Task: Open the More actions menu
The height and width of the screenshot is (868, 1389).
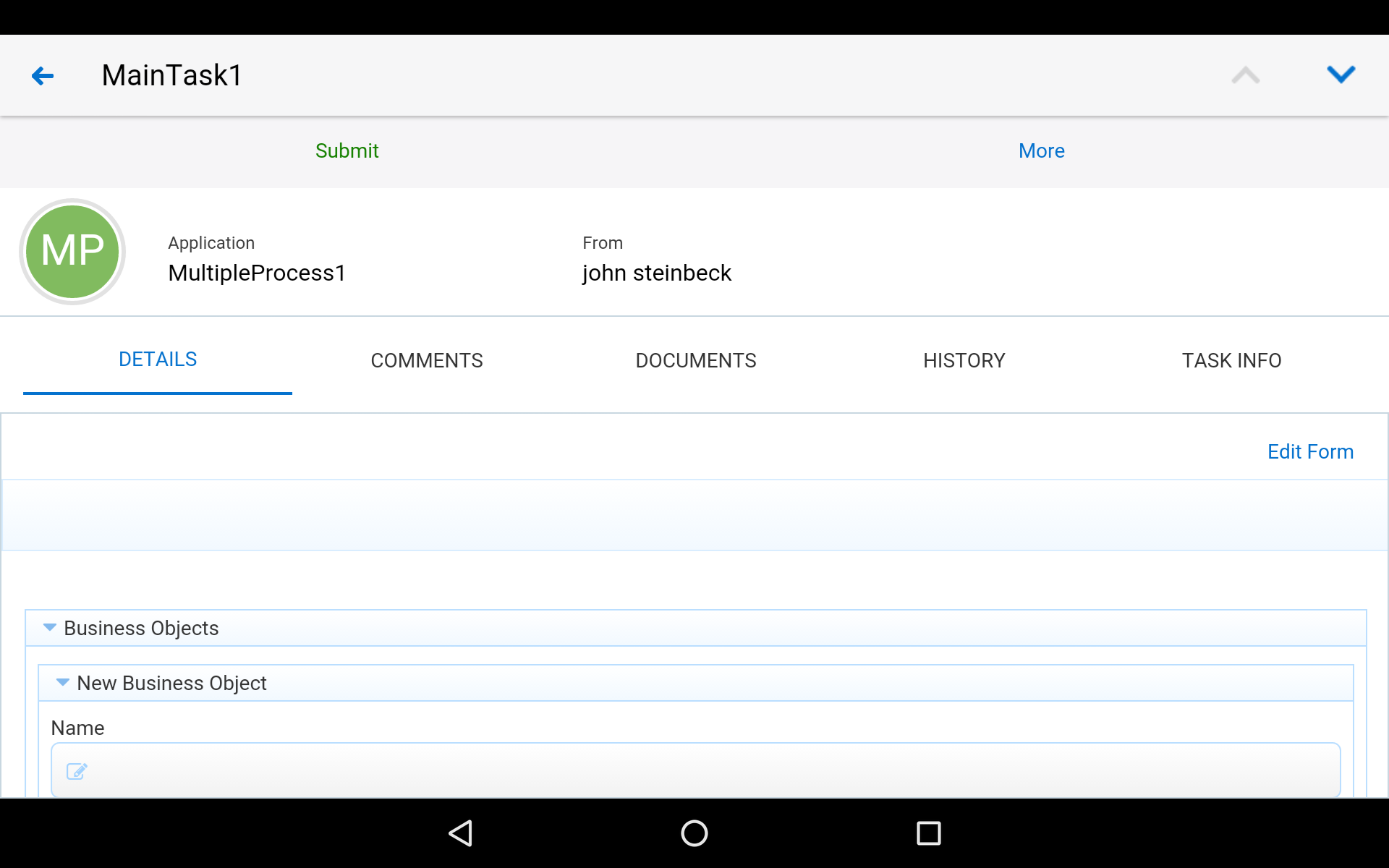Action: (1042, 150)
